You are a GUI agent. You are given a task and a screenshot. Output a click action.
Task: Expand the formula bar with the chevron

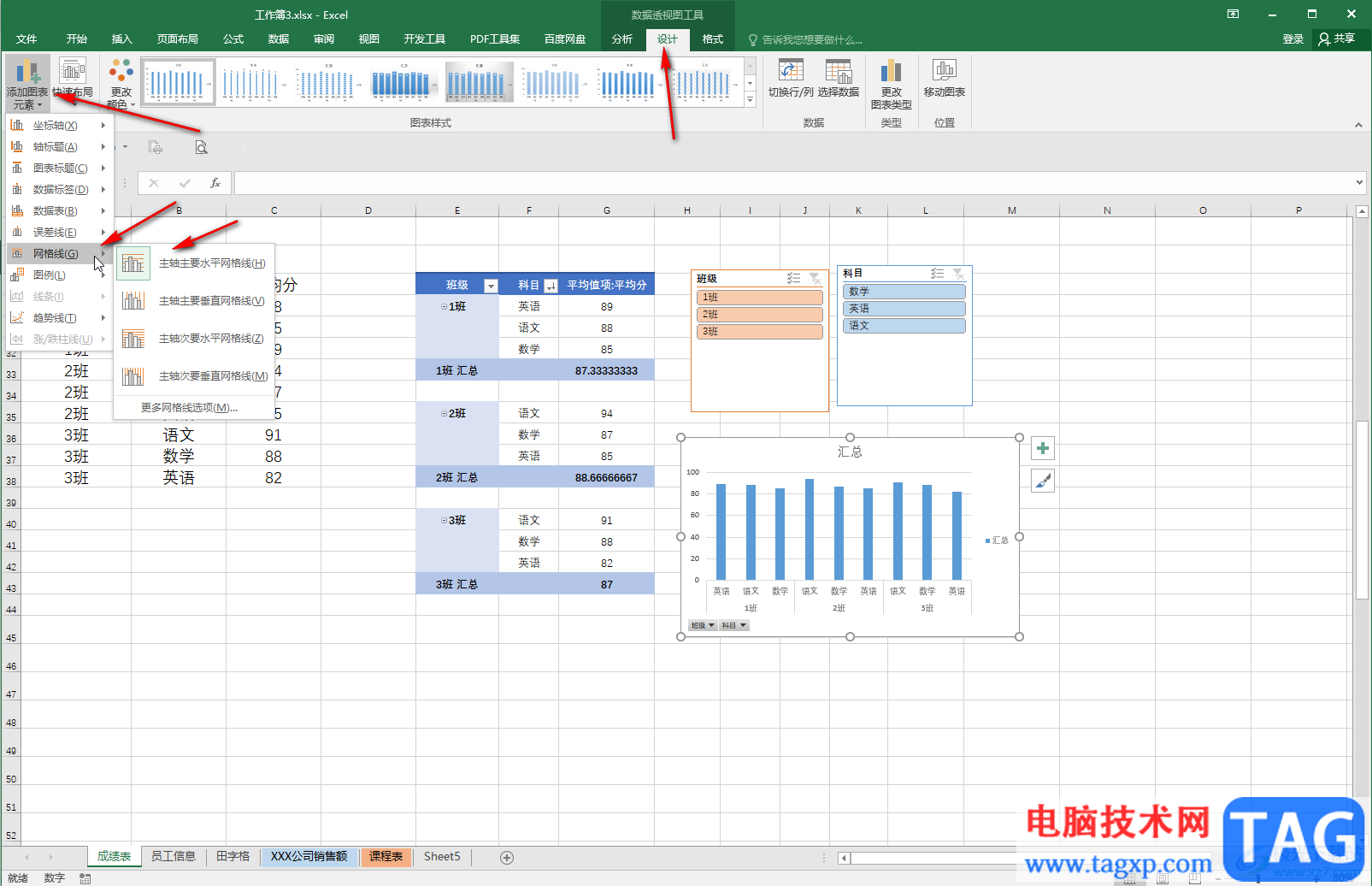(1359, 182)
